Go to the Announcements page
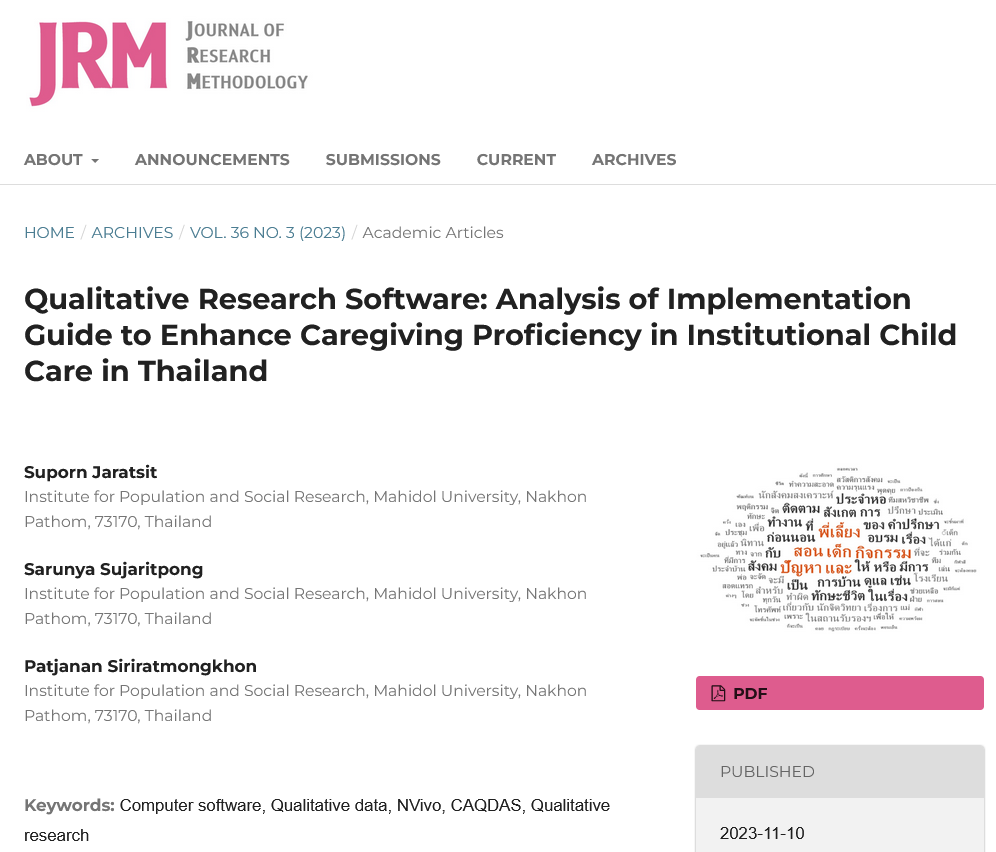Screen dimensions: 996x852 coord(212,160)
